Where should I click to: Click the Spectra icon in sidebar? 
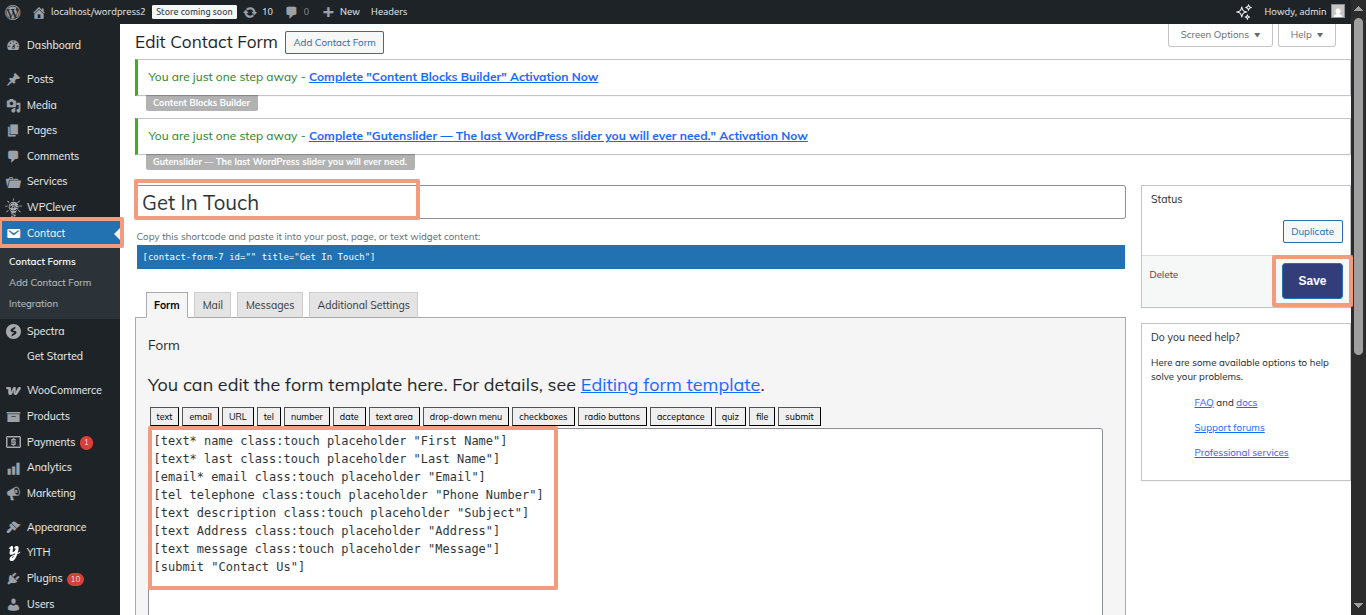[x=13, y=331]
